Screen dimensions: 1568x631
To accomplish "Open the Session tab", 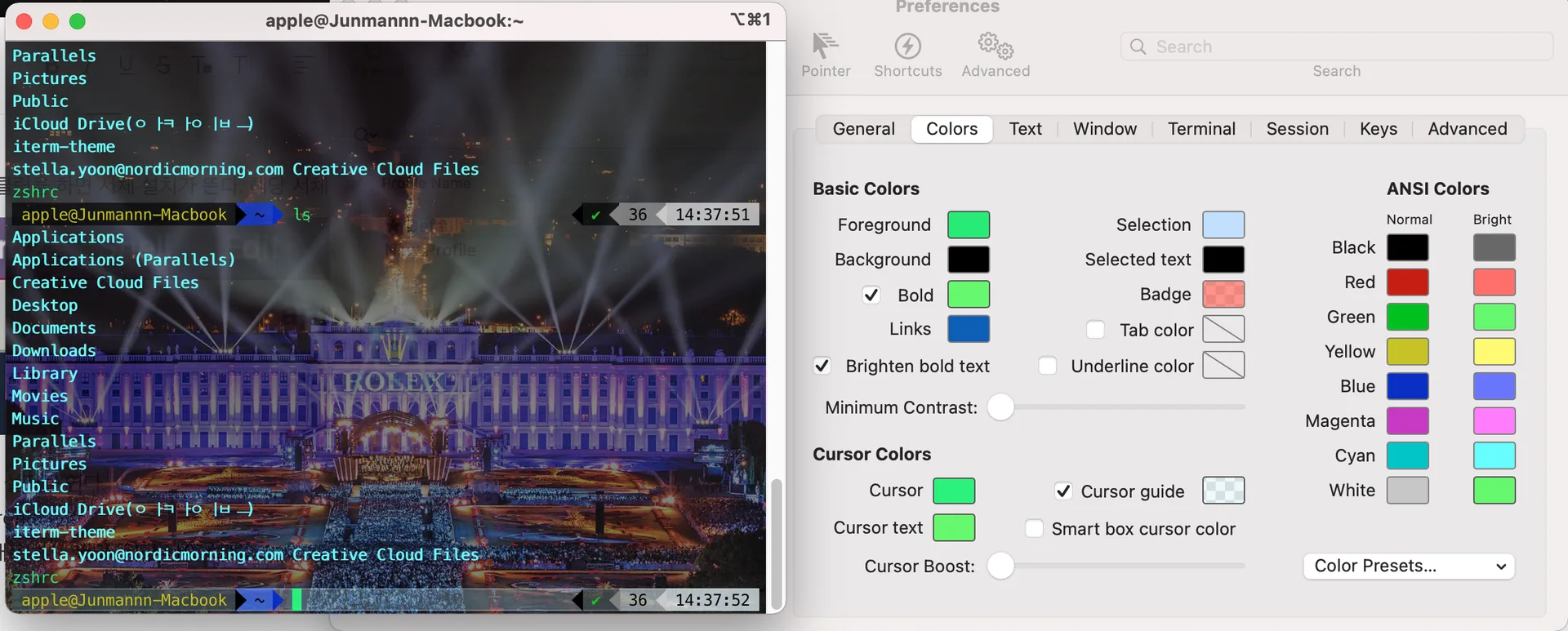I will 1297,129.
